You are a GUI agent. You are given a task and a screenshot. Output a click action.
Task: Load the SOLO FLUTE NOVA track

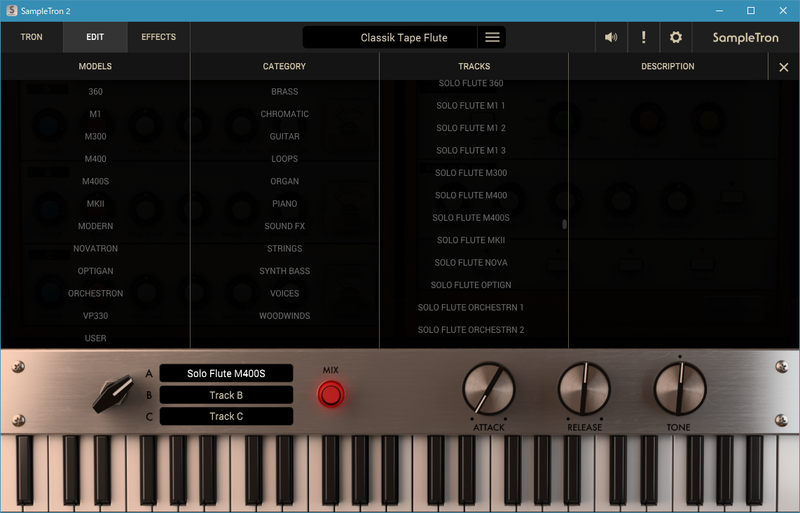pyautogui.click(x=471, y=263)
